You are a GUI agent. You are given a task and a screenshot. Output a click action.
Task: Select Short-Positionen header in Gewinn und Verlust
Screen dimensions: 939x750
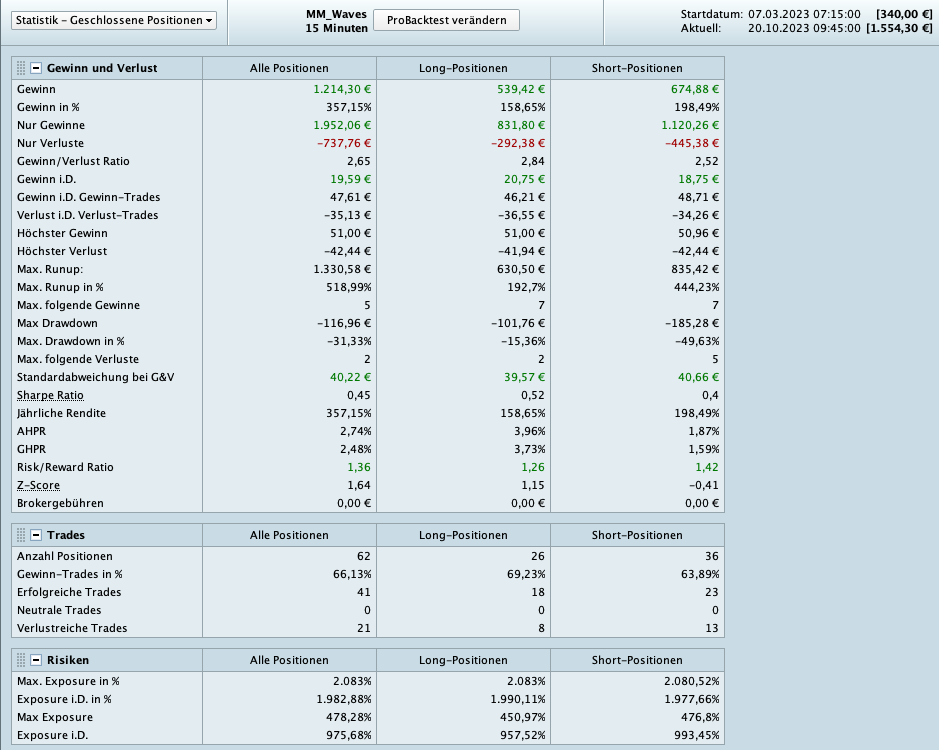pos(637,68)
